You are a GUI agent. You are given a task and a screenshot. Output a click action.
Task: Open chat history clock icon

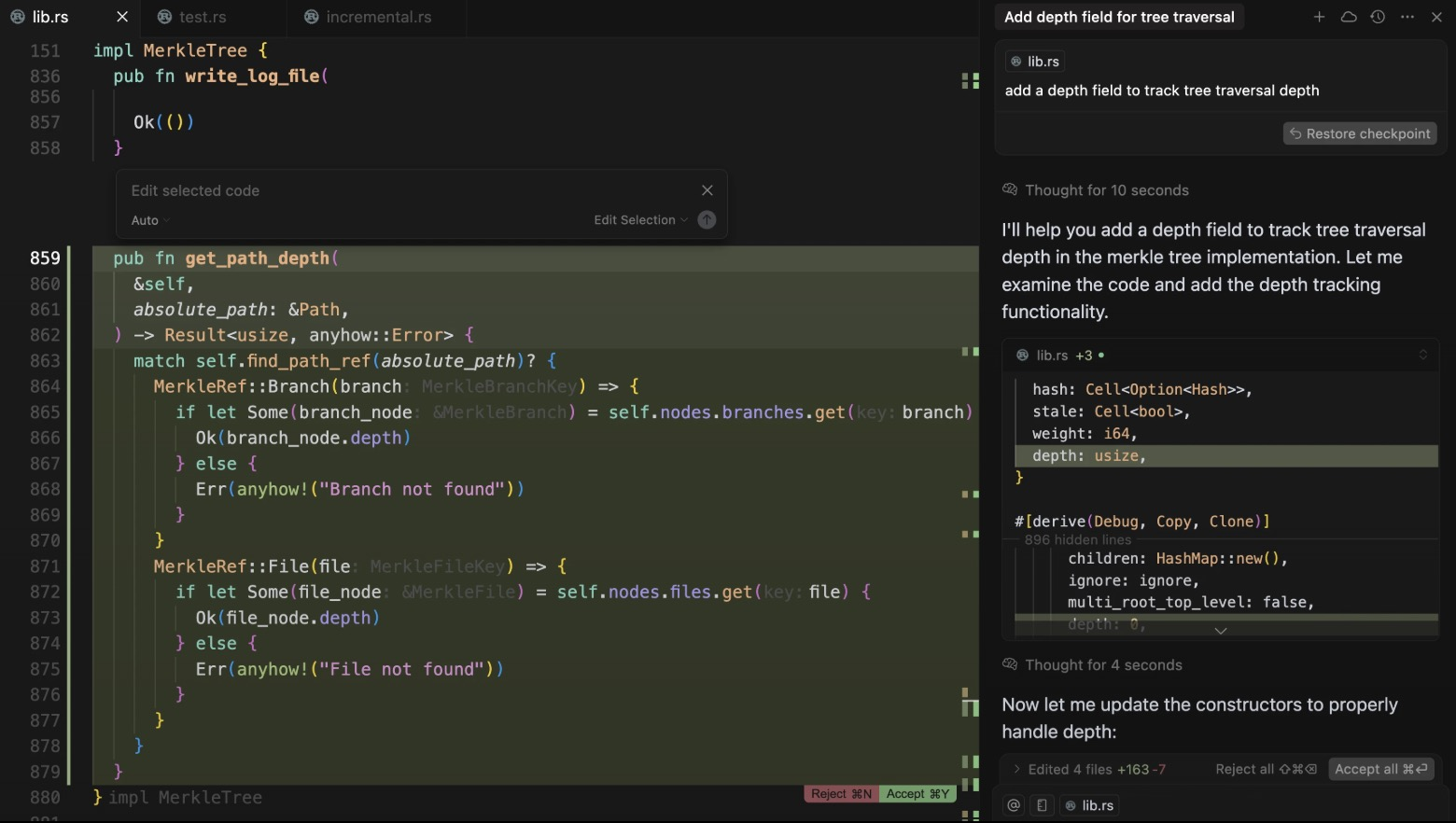coord(1378,17)
